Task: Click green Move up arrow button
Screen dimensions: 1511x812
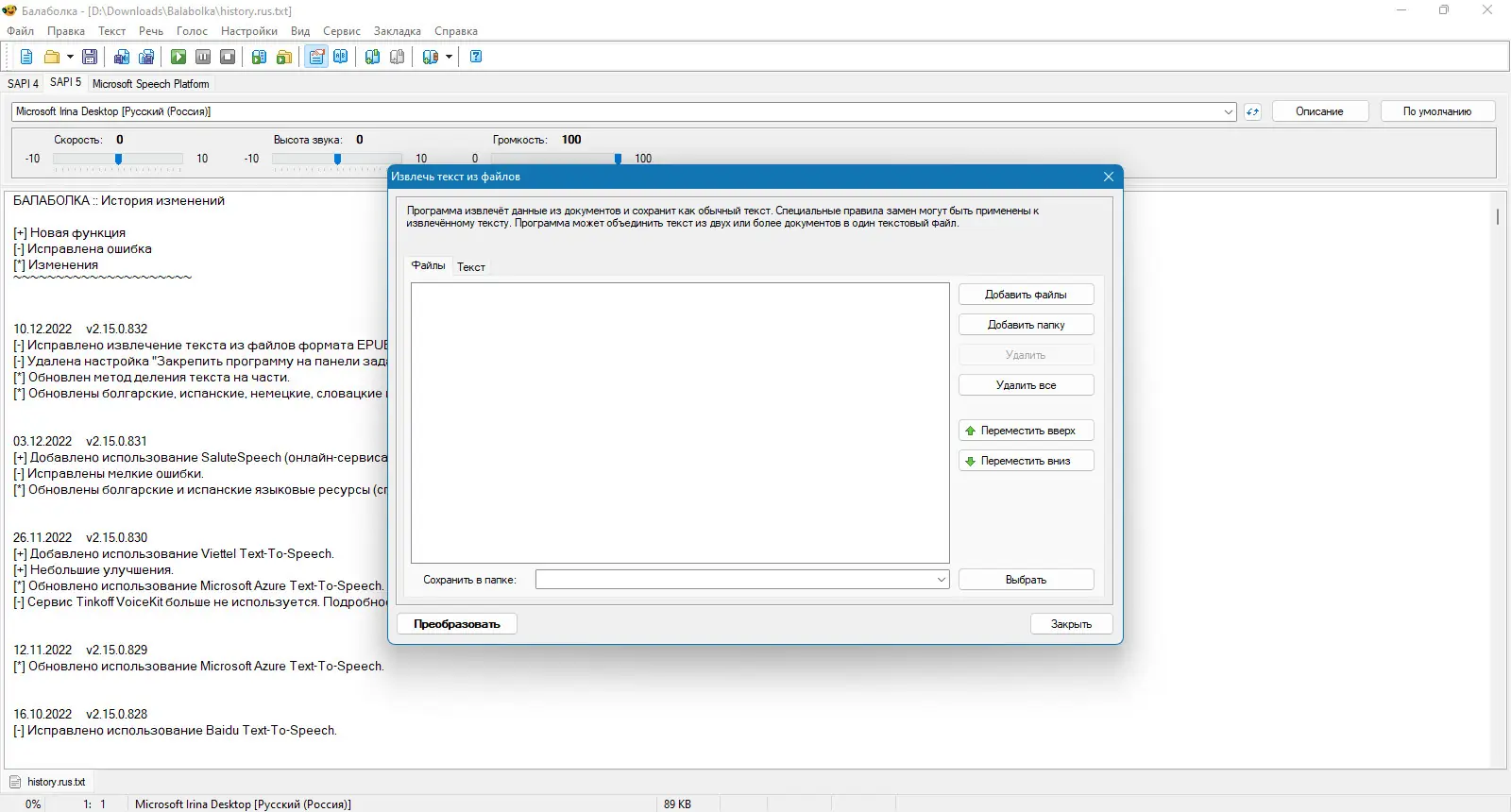Action: coord(1026,431)
